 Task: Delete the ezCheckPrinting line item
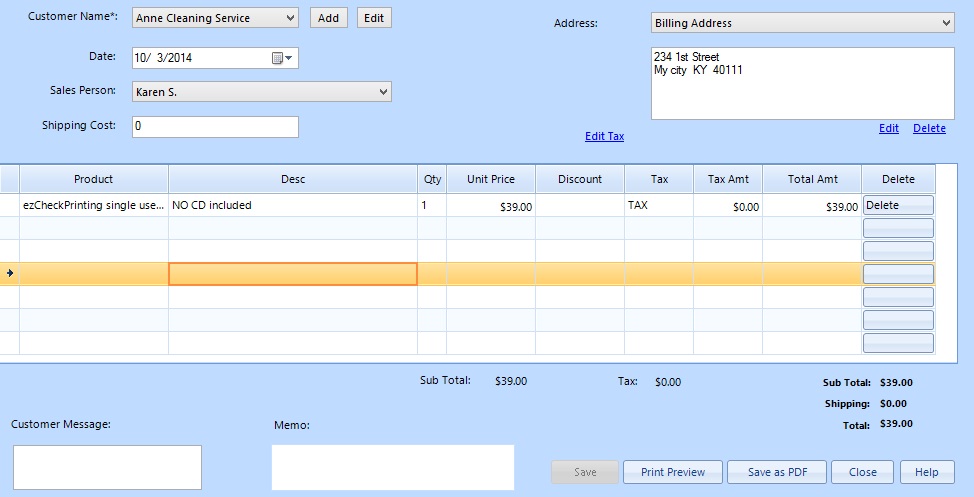(x=897, y=205)
